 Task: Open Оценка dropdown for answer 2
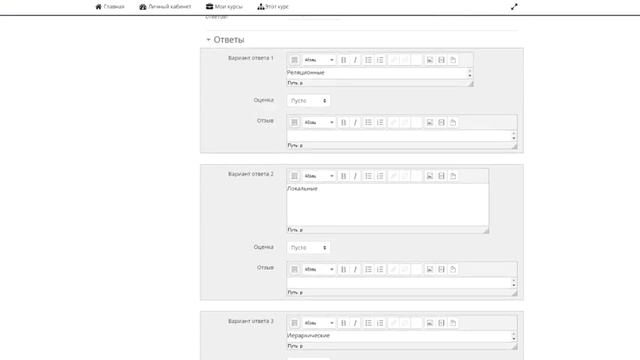point(309,248)
